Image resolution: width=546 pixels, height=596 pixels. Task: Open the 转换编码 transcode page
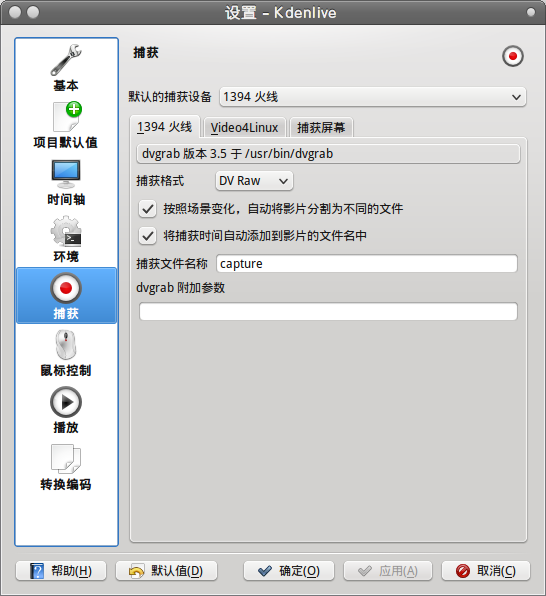(x=66, y=467)
